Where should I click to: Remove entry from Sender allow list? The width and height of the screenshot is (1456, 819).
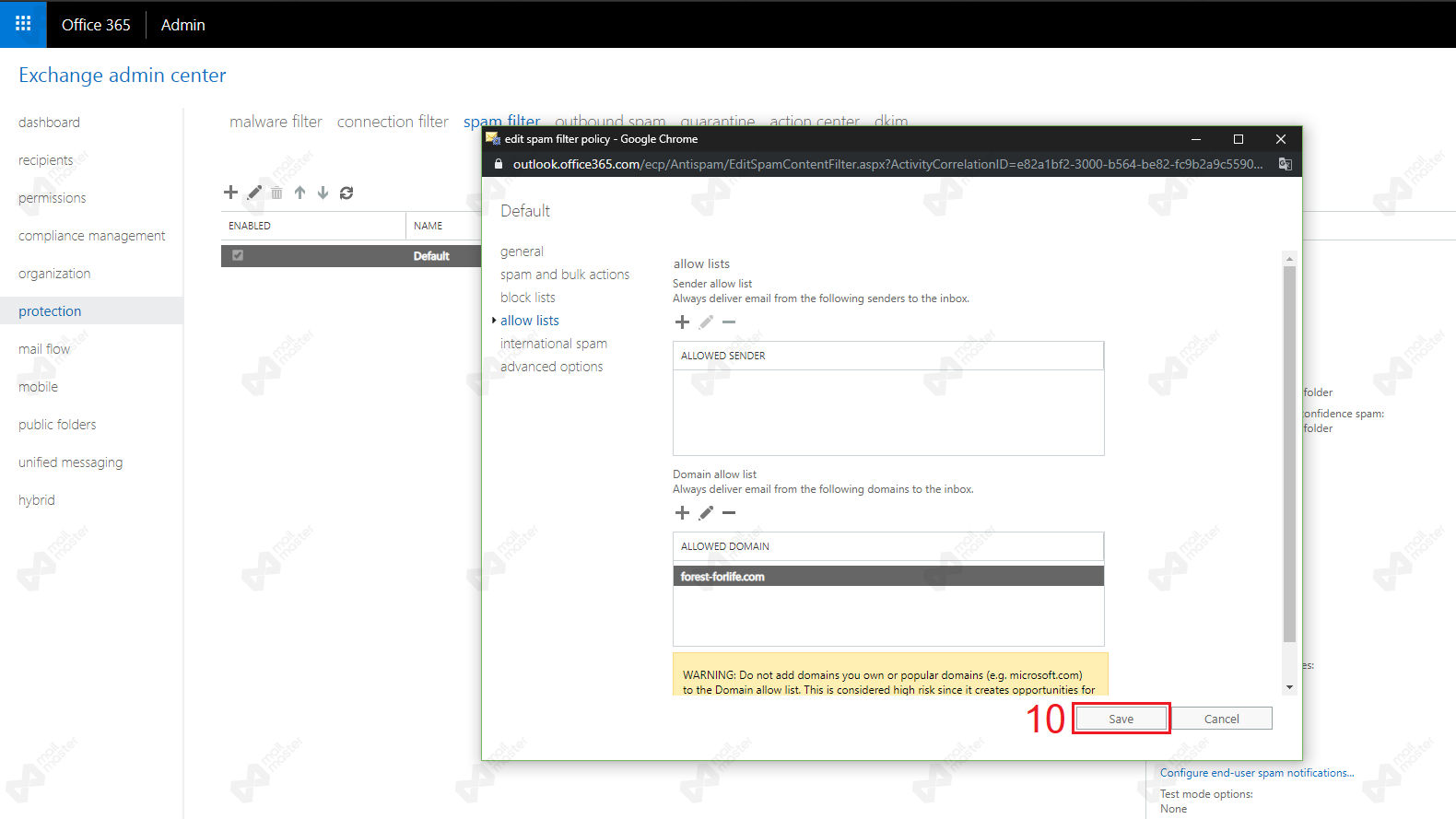tap(729, 322)
